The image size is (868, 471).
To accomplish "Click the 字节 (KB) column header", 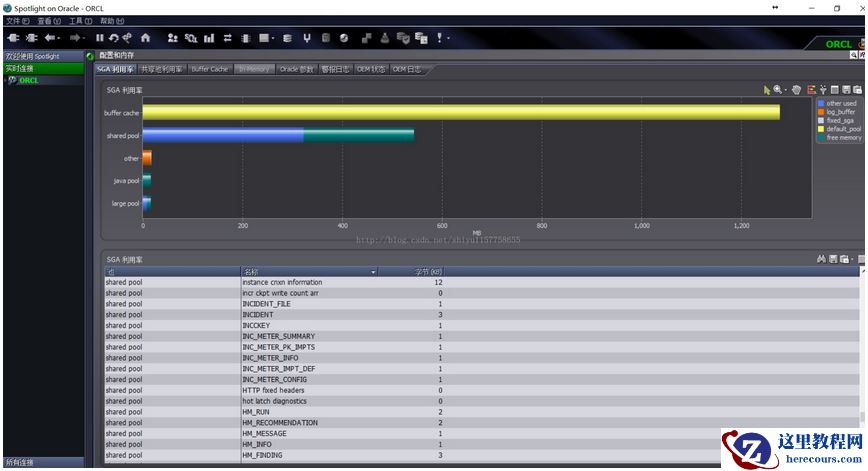I will pyautogui.click(x=410, y=272).
